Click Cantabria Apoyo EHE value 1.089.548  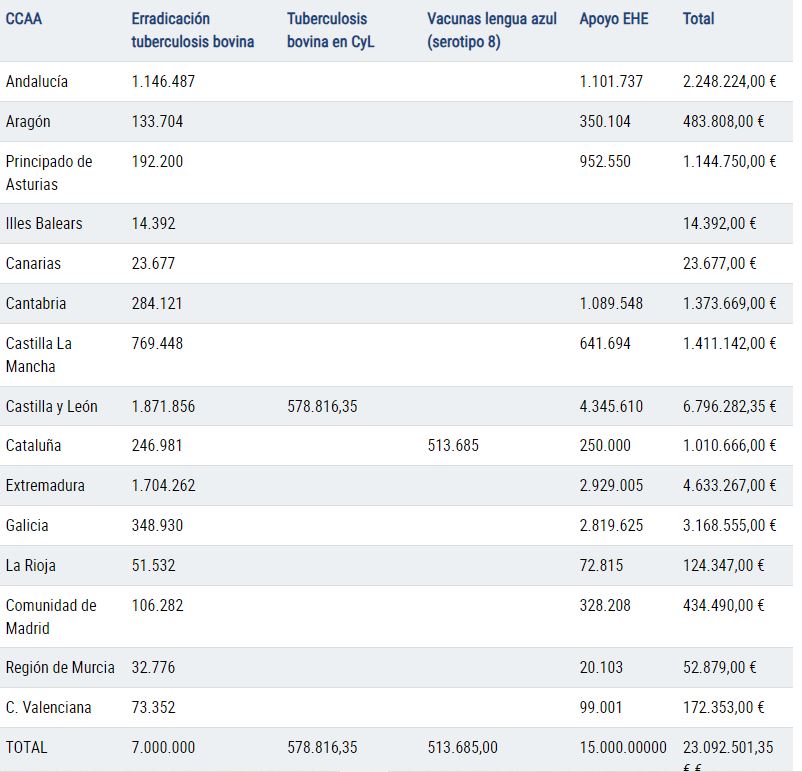coord(611,303)
